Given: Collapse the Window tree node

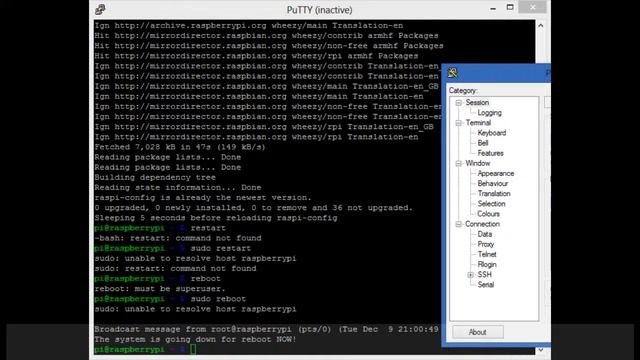Looking at the screenshot, I should point(458,163).
